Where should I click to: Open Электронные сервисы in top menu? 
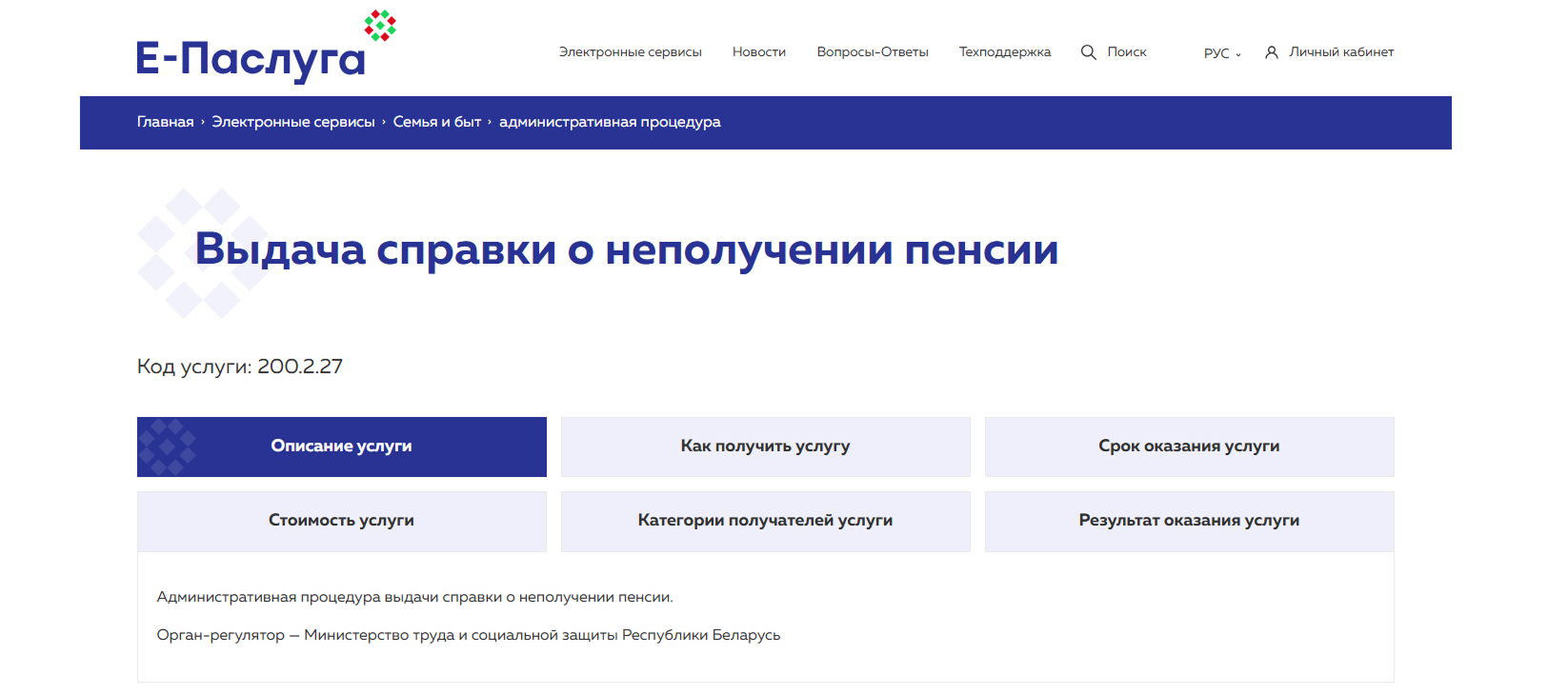coord(630,52)
